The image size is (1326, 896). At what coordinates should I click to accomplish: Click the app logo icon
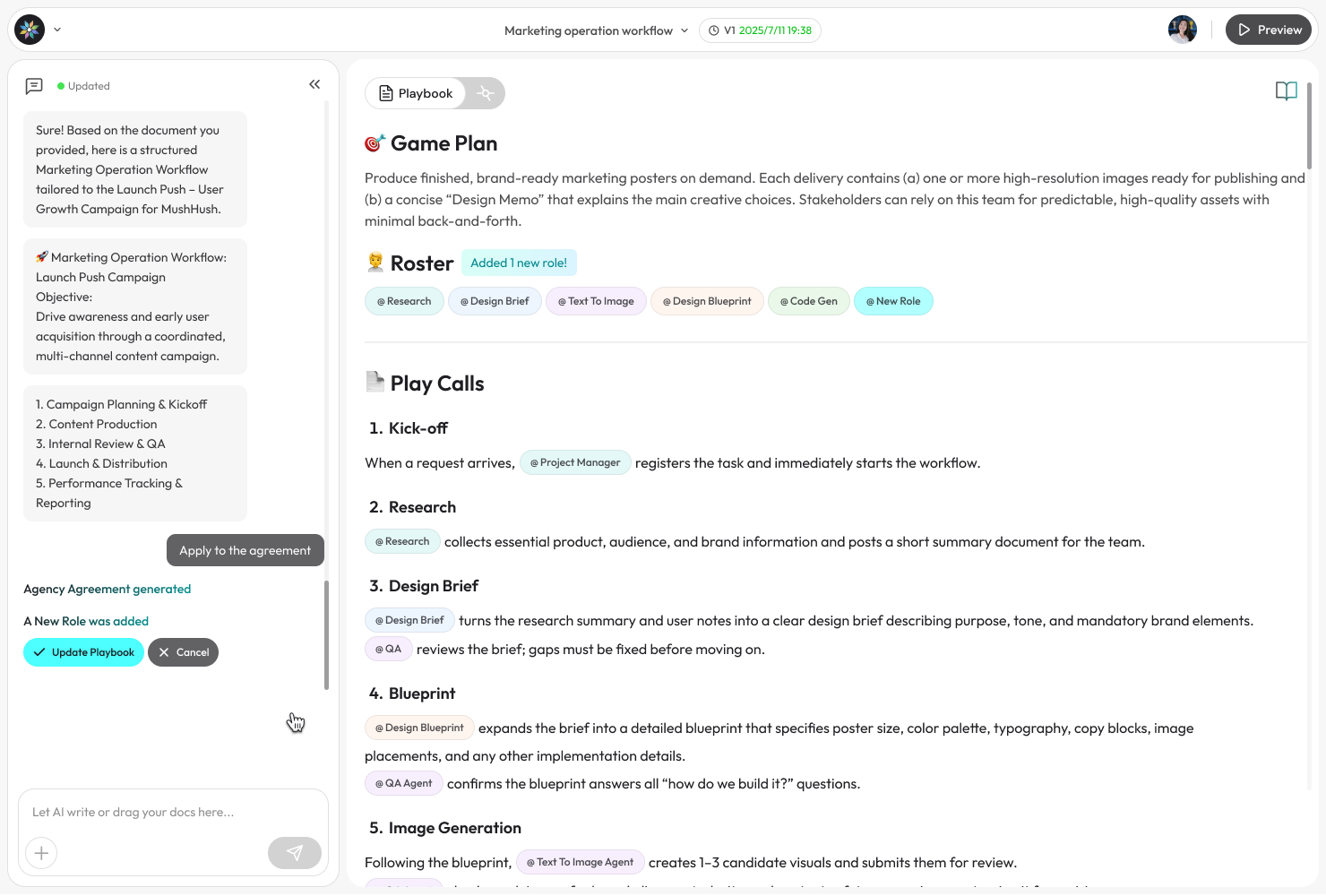click(30, 30)
